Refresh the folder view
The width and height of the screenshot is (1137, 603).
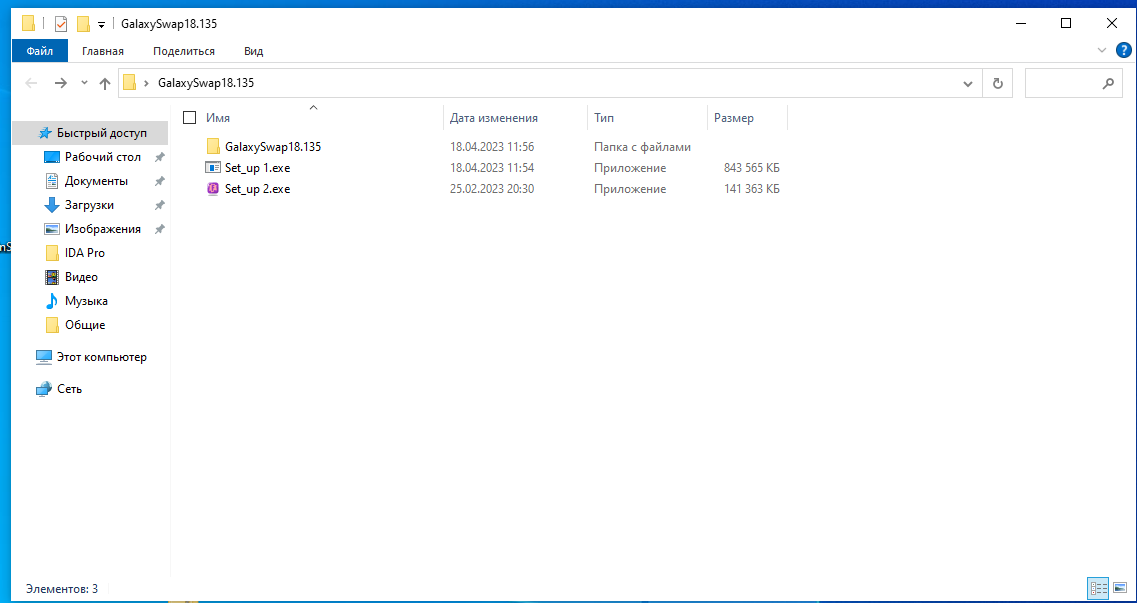[998, 83]
